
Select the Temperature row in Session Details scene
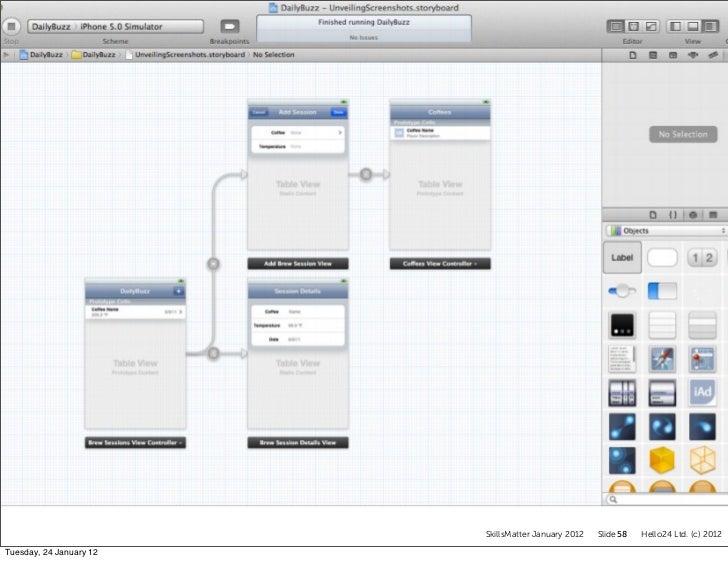pyautogui.click(x=298, y=326)
